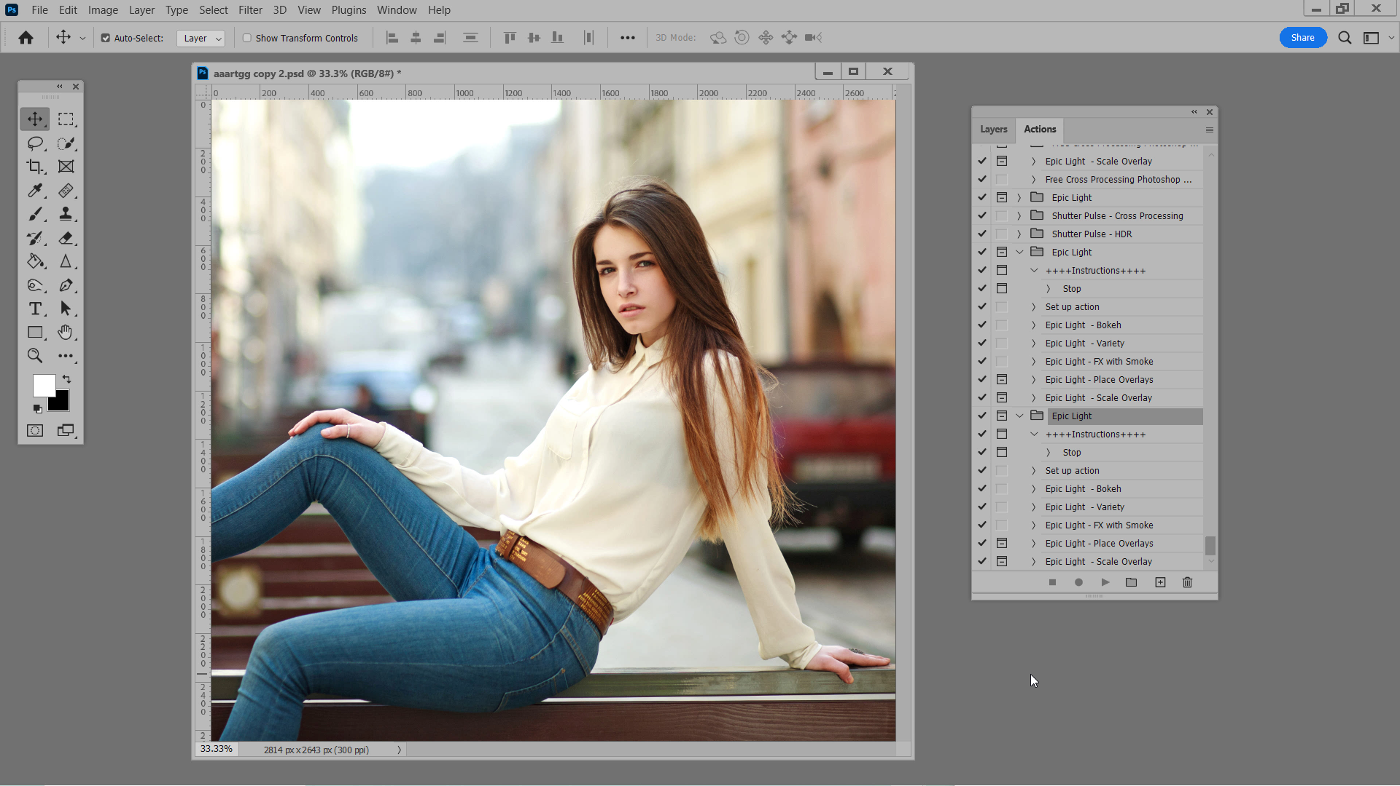Open the Layer auto-select dropdown
This screenshot has width=1400, height=786.
coord(201,38)
